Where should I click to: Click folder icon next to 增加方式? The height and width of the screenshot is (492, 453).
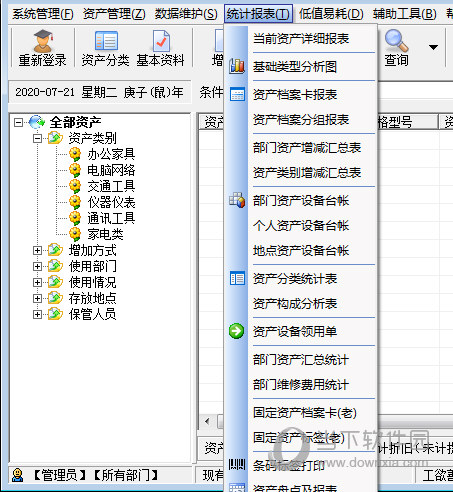pyautogui.click(x=55, y=250)
